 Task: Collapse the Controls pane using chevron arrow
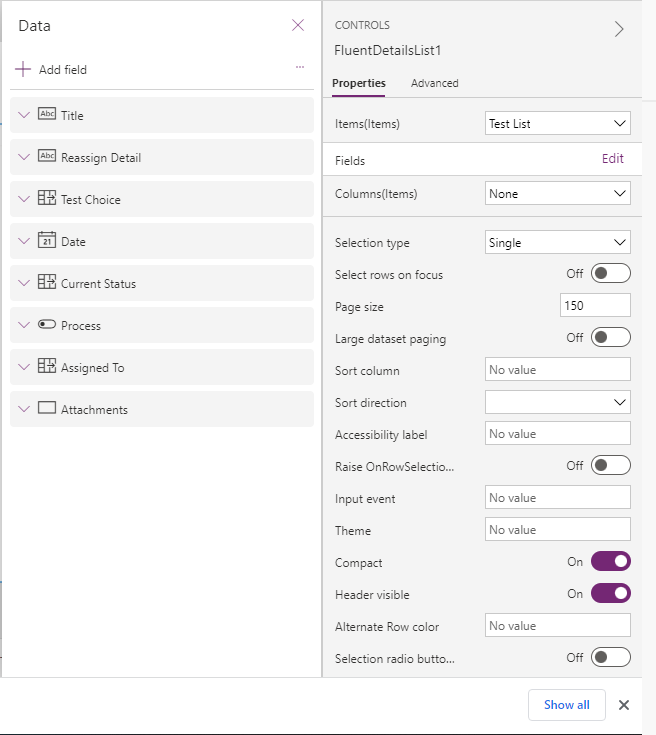(x=619, y=29)
